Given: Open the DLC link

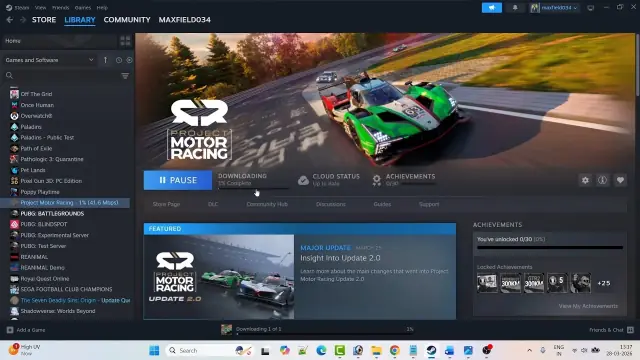Looking at the screenshot, I should pyautogui.click(x=213, y=204).
